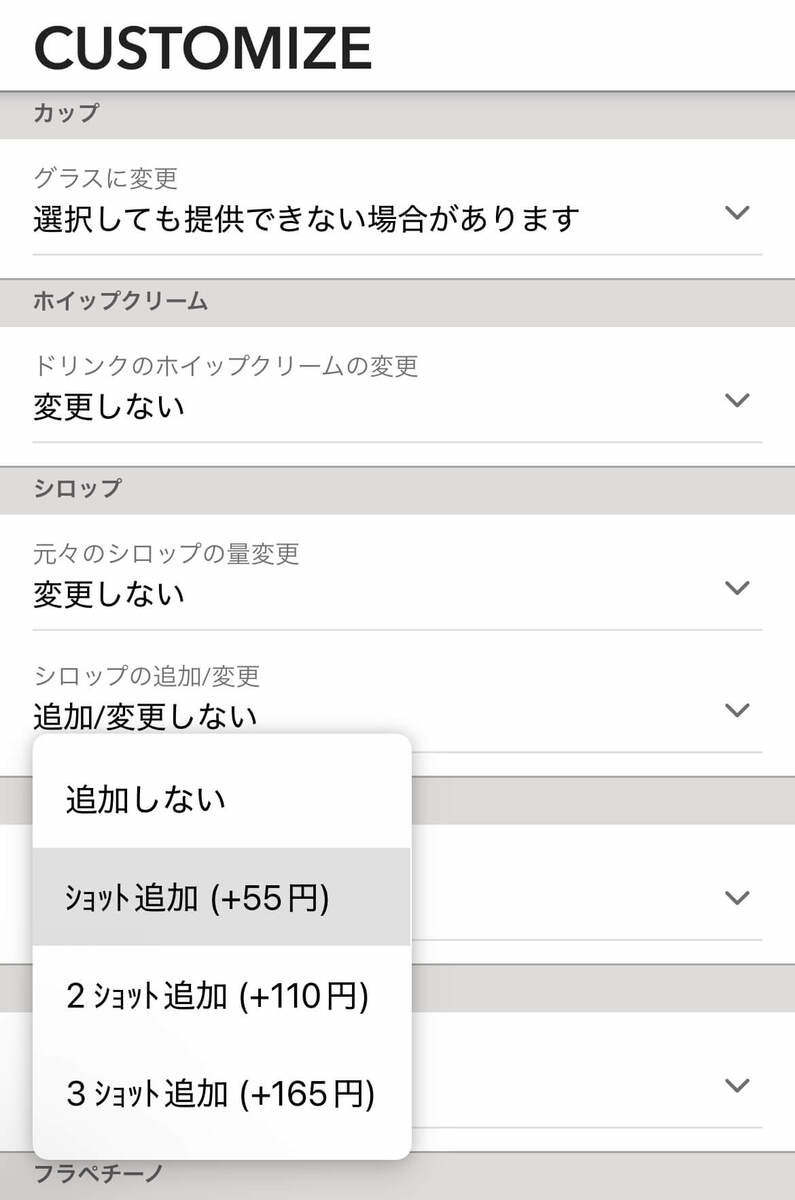Click the chevron right of ショット追加 (+55円) option
The image size is (795, 1200).
(x=737, y=897)
